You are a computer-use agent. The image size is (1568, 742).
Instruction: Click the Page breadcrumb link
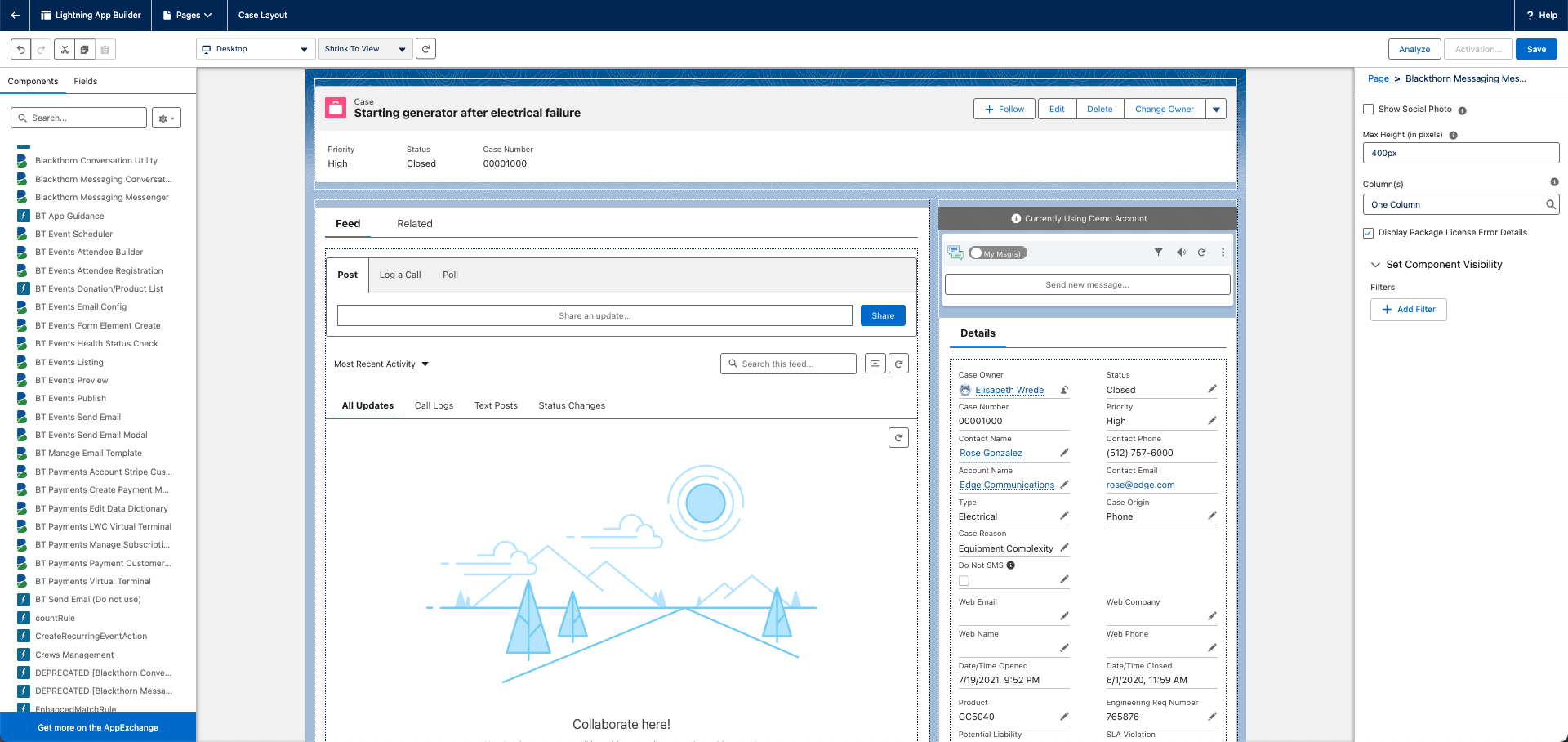(1379, 78)
